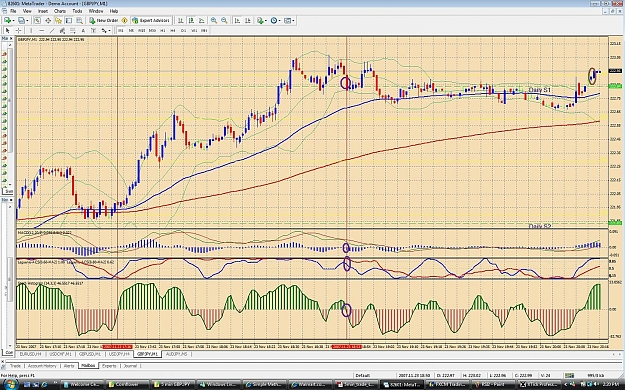Draw a horizontal line tool
The image size is (625, 390).
tap(41, 30)
